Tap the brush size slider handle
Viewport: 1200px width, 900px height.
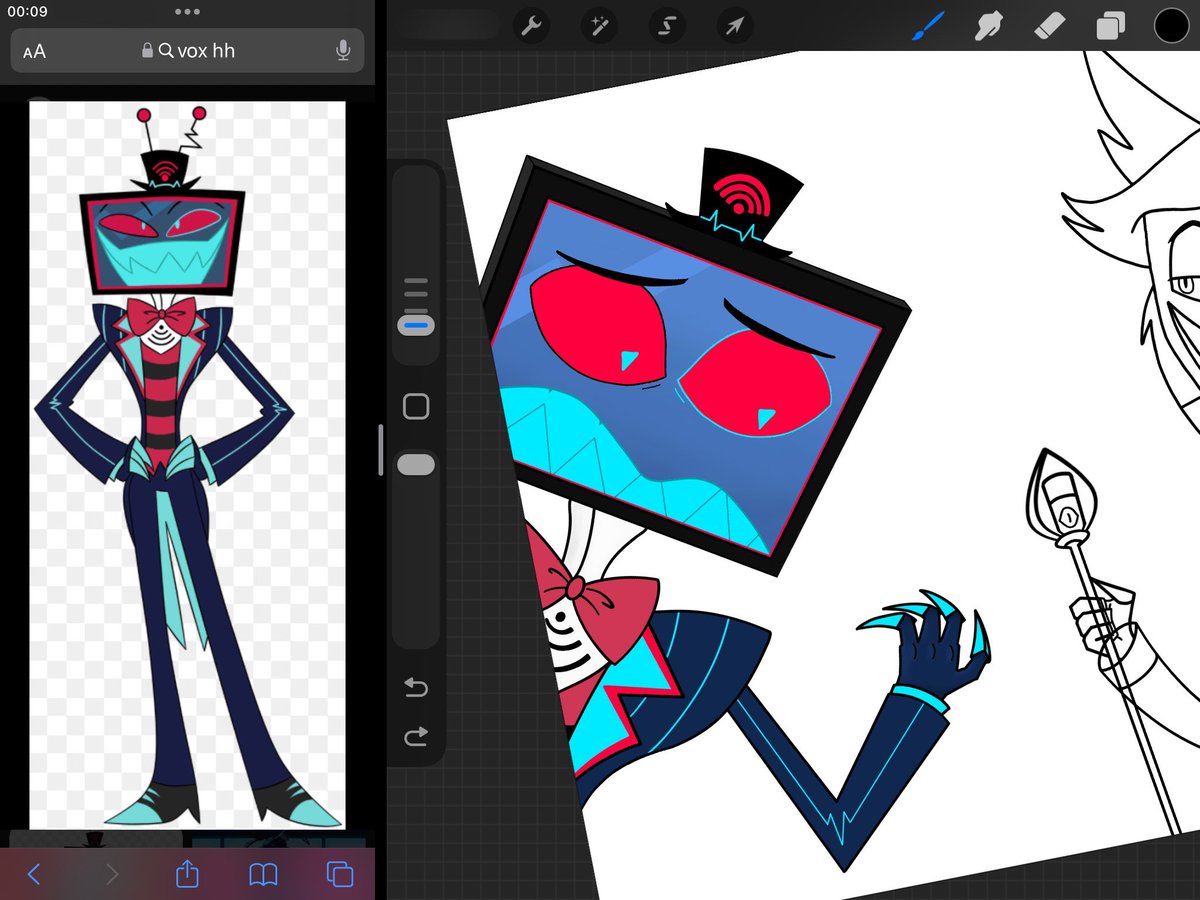pos(416,324)
